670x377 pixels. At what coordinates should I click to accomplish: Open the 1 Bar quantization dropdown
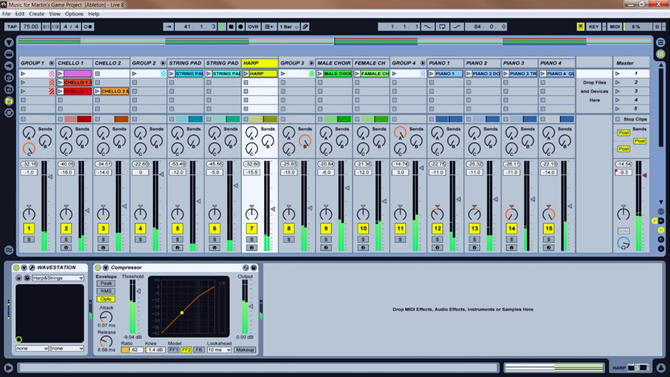(x=288, y=27)
